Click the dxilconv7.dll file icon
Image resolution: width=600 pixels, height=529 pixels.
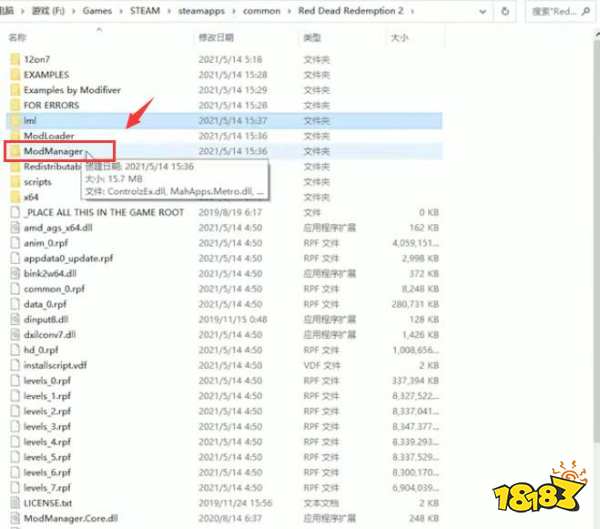click(x=15, y=335)
